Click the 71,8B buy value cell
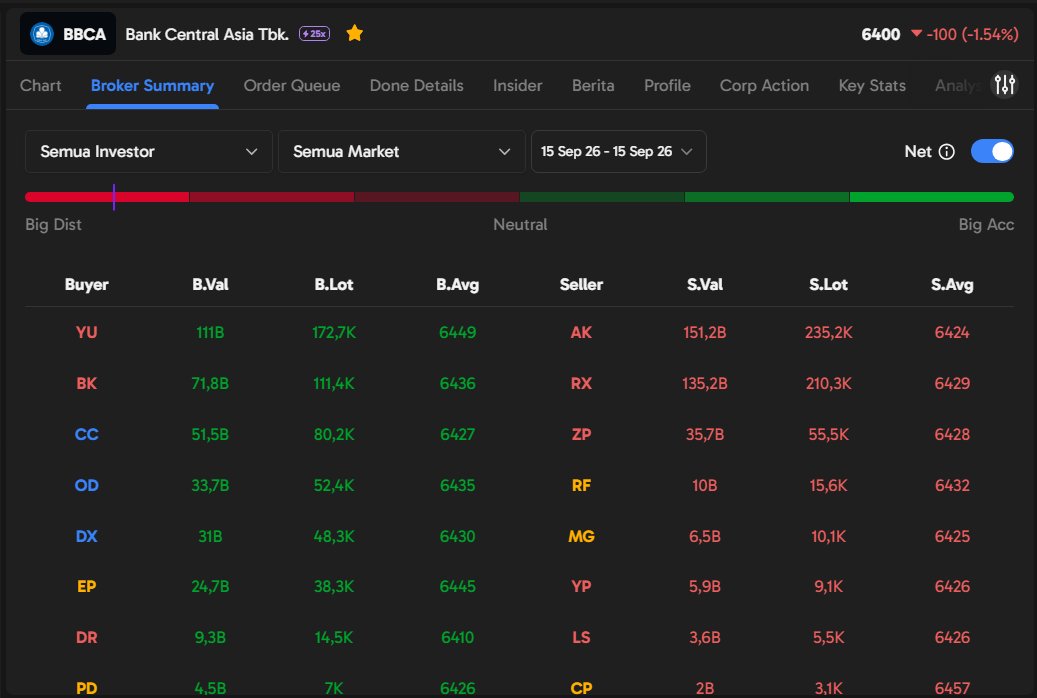The image size is (1037, 698). tap(210, 383)
